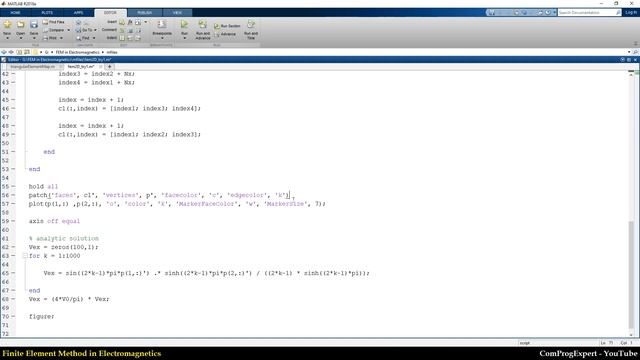The height and width of the screenshot is (360, 640).
Task: Click the Insert section icon
Action: point(122,22)
